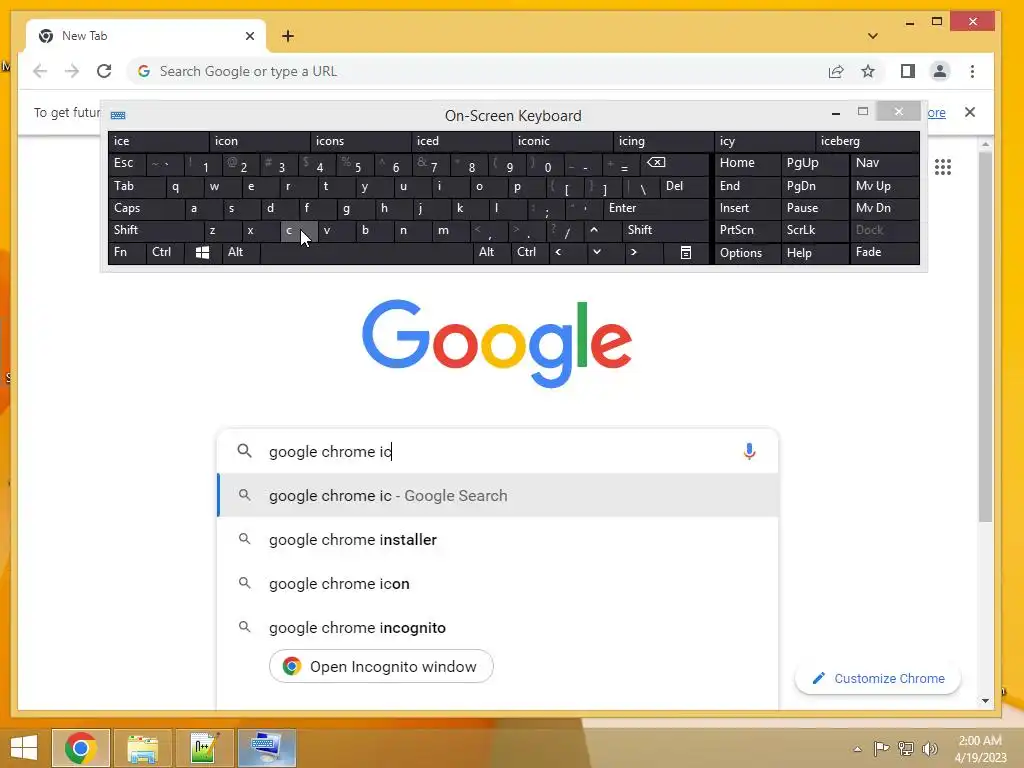This screenshot has height=768, width=1024.
Task: Pick the 'icon' text prediction
Action: 259,141
